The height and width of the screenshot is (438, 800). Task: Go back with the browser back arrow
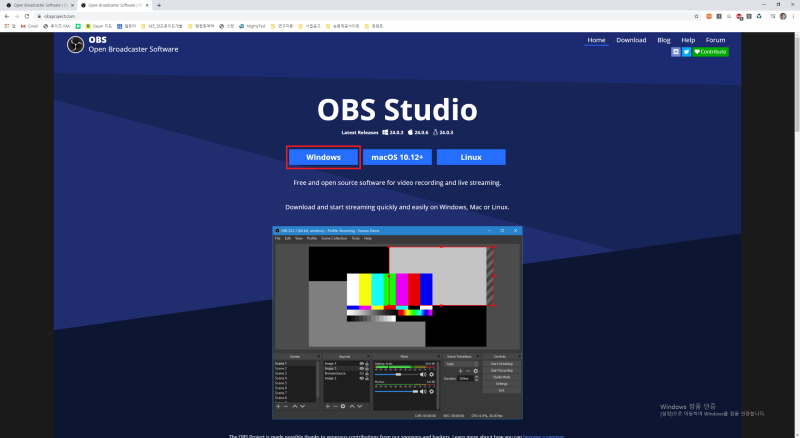point(7,16)
